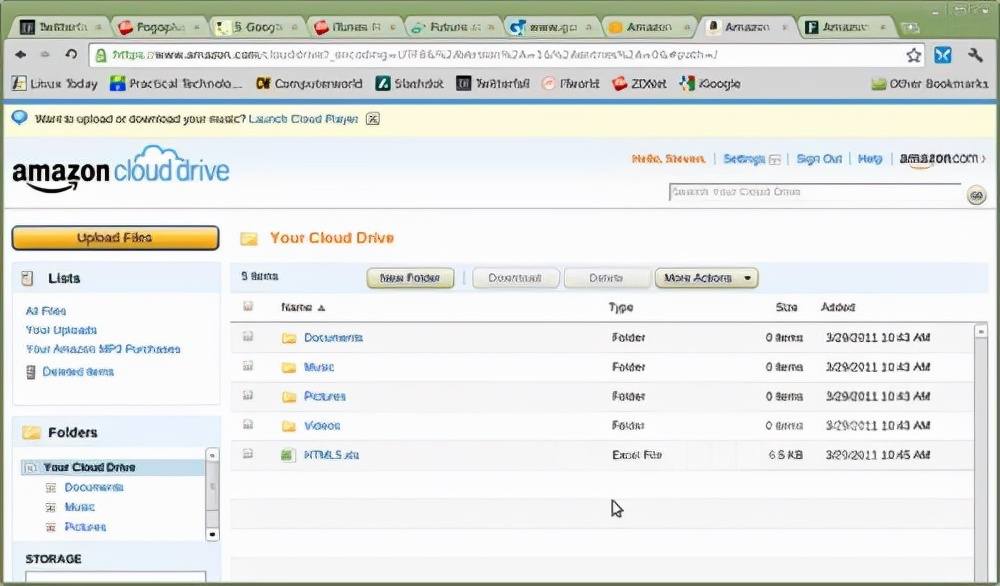Open the ZDNet bookmark

(639, 84)
